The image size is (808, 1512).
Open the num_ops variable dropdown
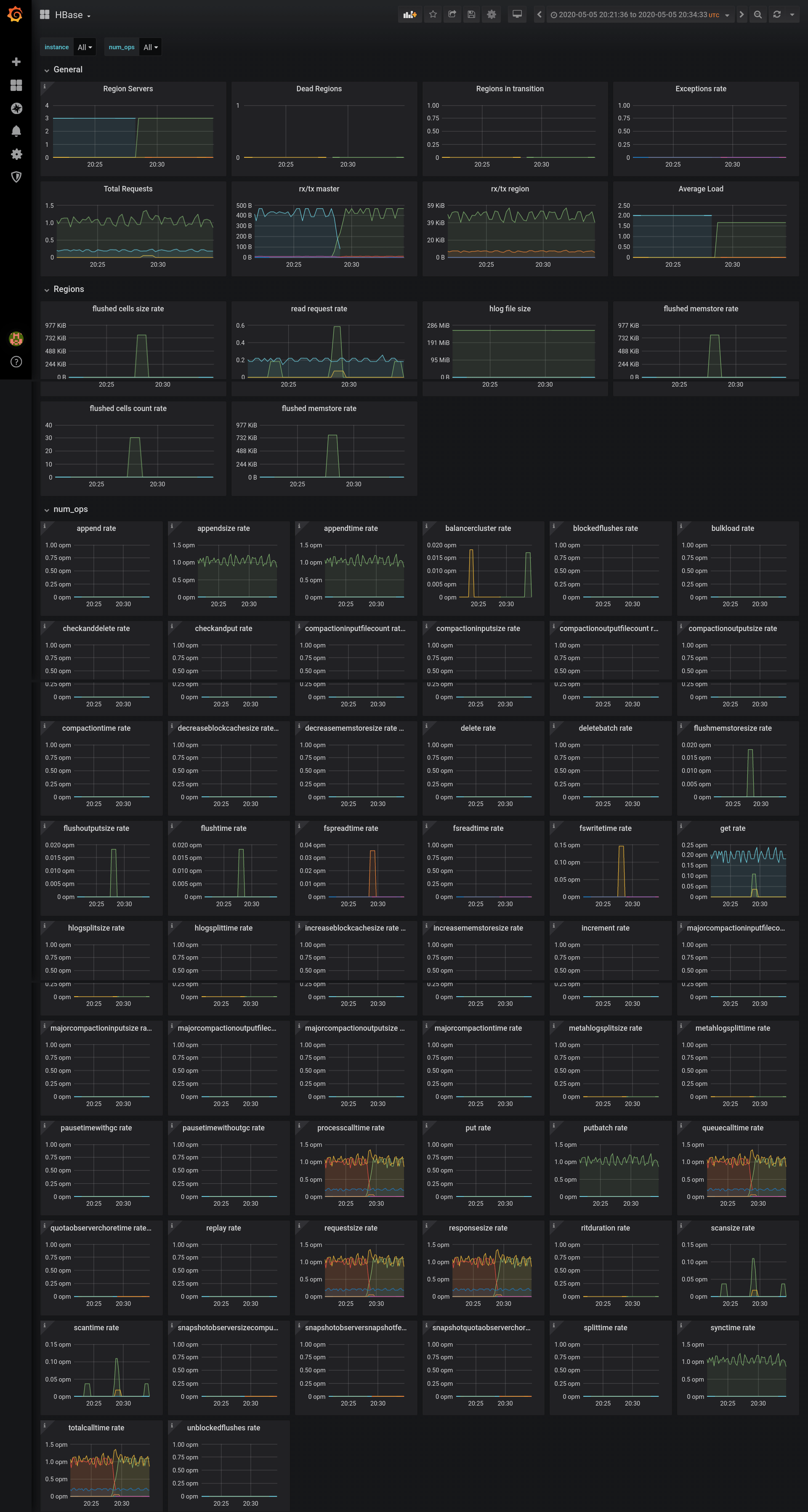(x=150, y=47)
